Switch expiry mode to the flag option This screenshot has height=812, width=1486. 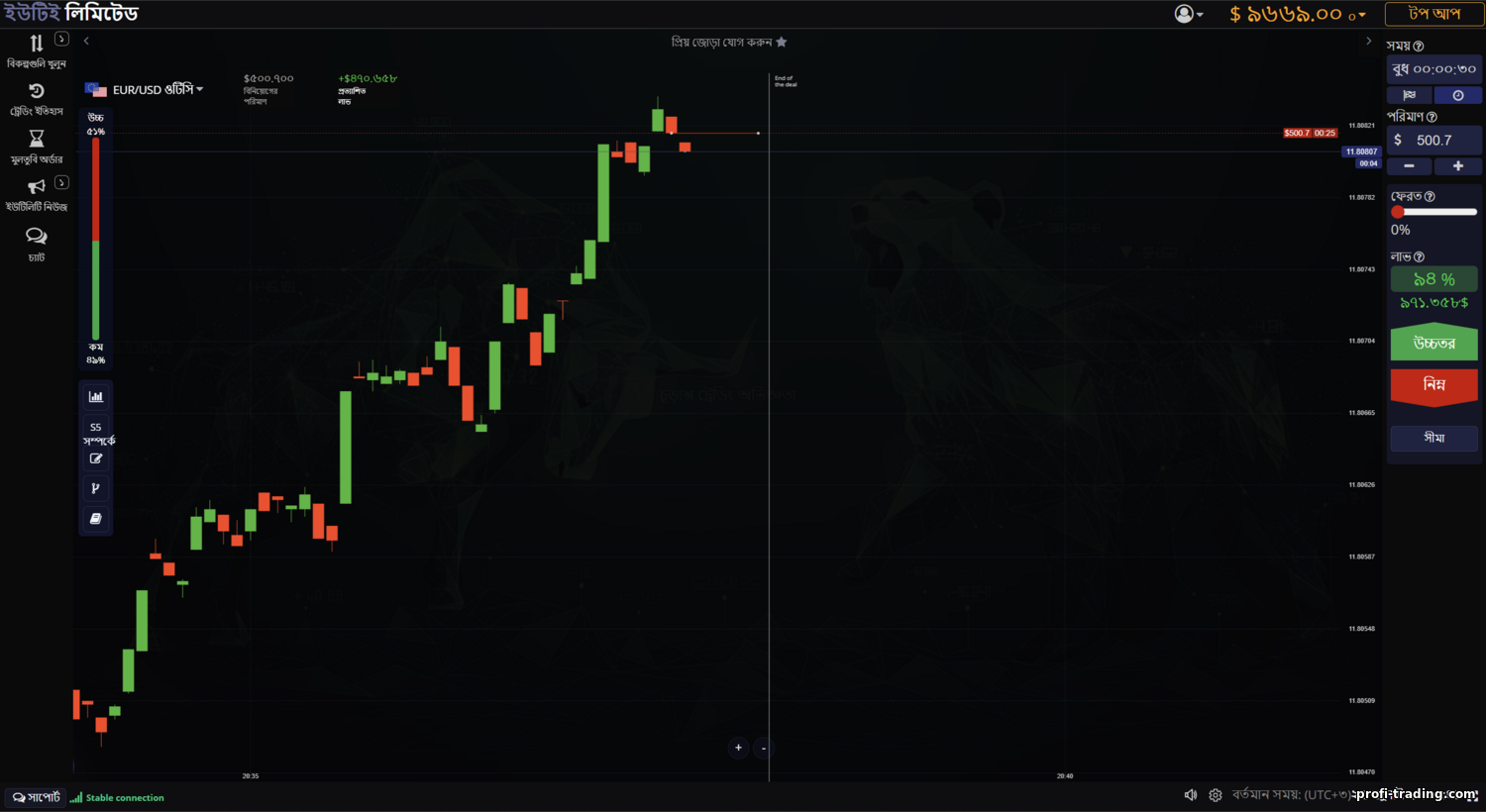1410,95
